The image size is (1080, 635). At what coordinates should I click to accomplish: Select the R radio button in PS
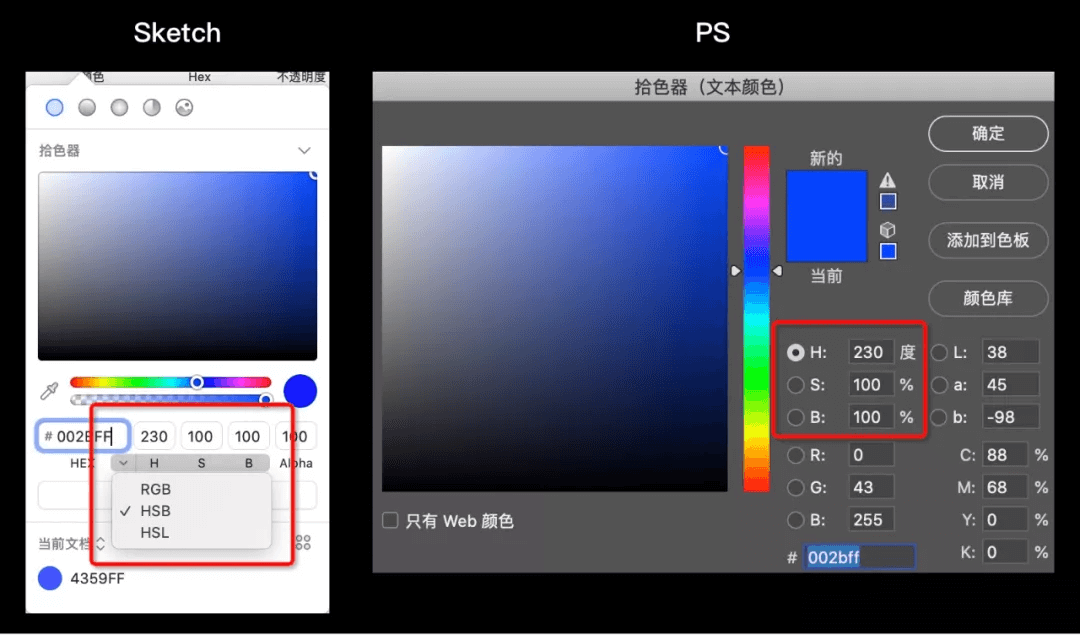(796, 455)
